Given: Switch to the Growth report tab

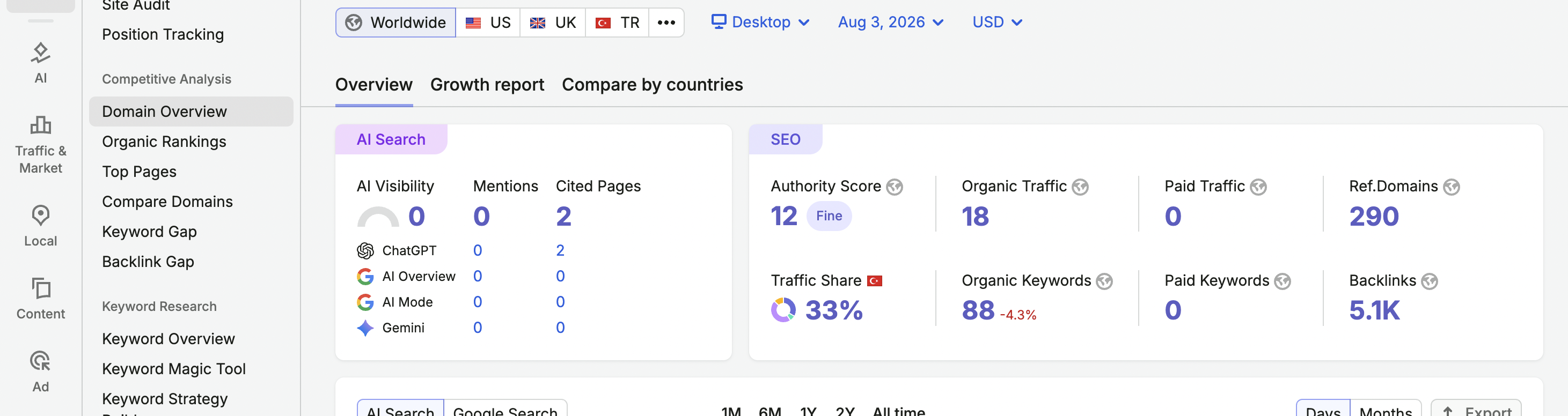Looking at the screenshot, I should click(487, 85).
